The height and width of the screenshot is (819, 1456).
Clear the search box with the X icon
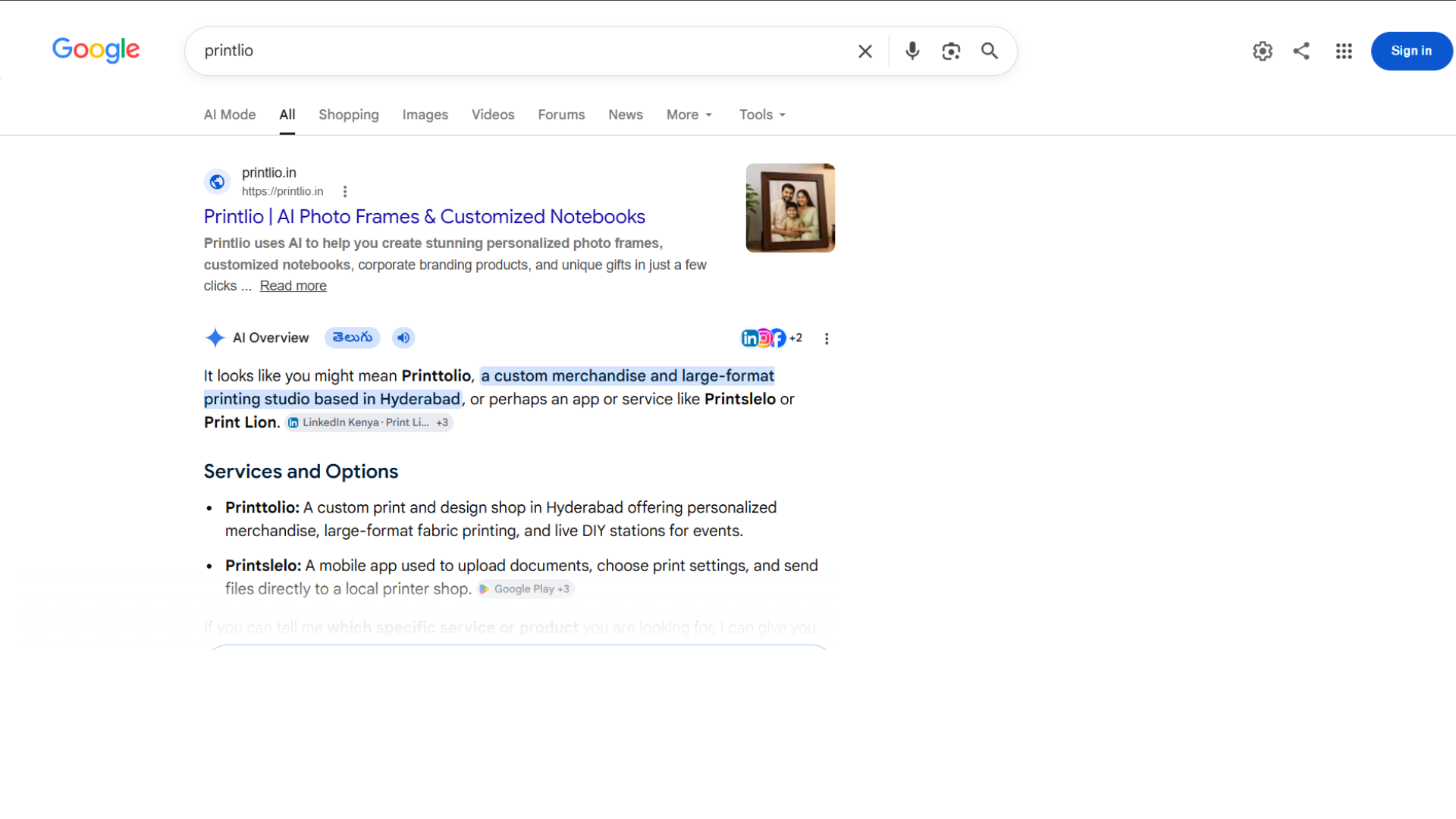[x=865, y=51]
